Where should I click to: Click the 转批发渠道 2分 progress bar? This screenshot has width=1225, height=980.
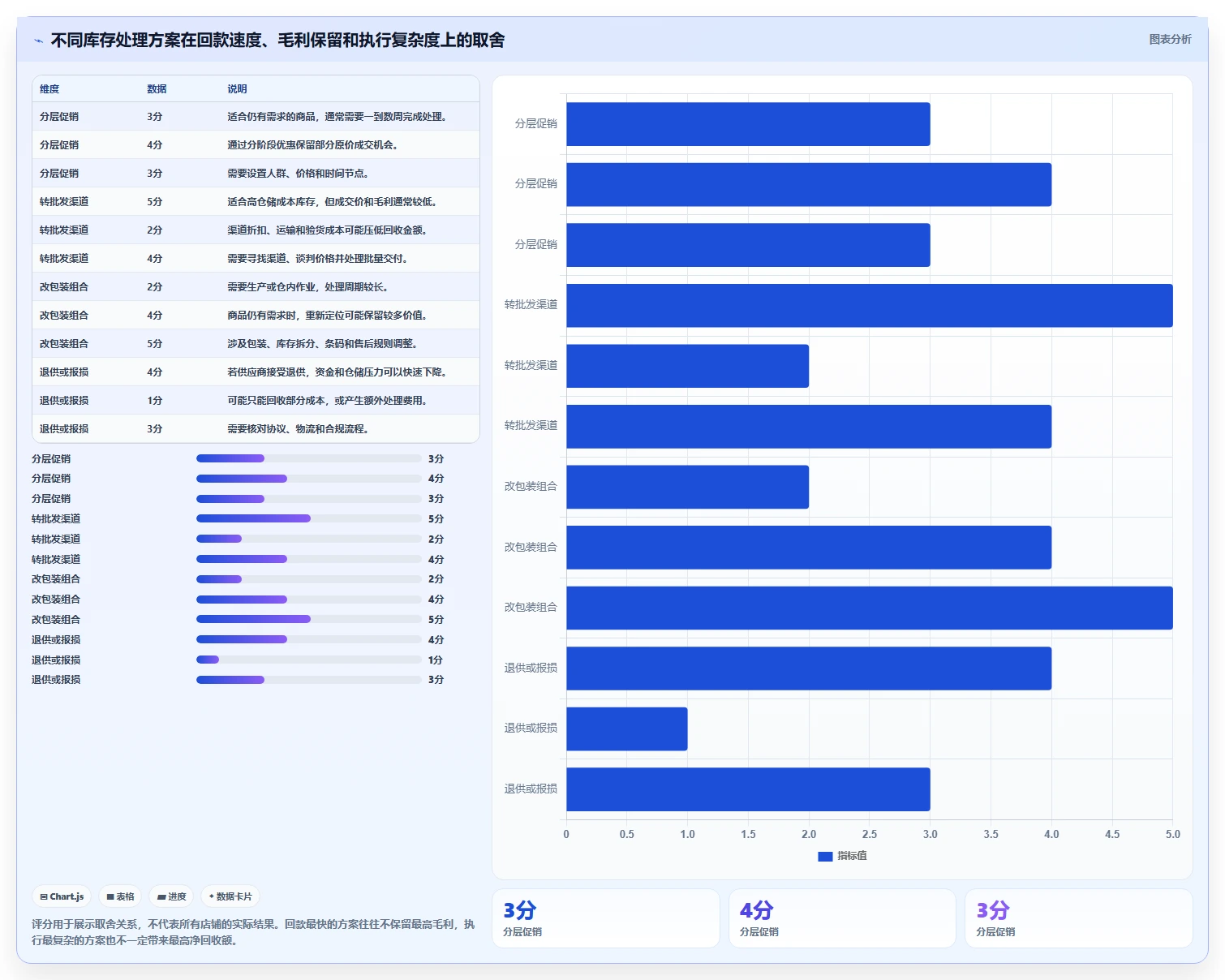308,539
